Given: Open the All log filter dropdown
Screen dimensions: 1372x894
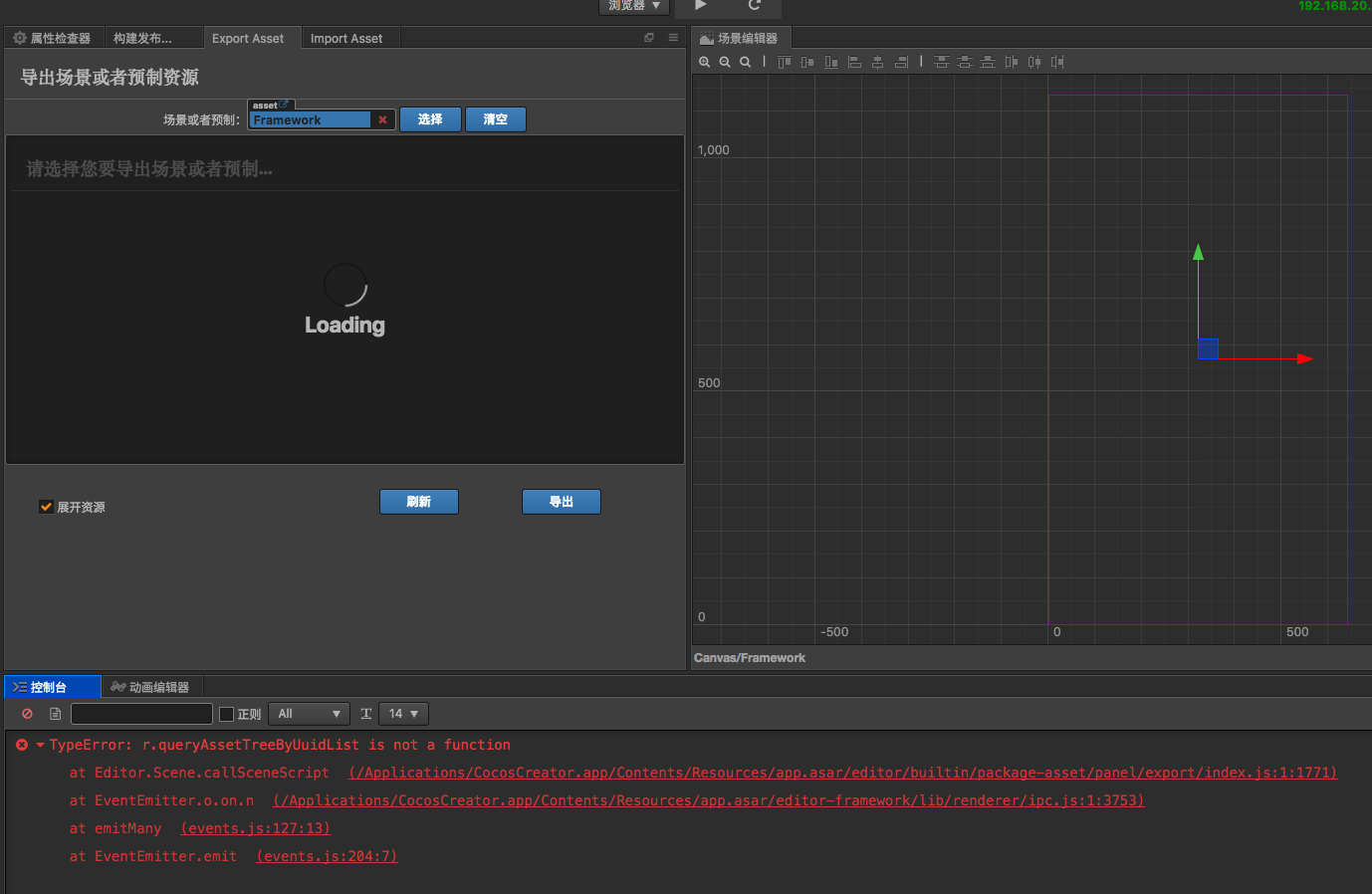Looking at the screenshot, I should point(310,714).
